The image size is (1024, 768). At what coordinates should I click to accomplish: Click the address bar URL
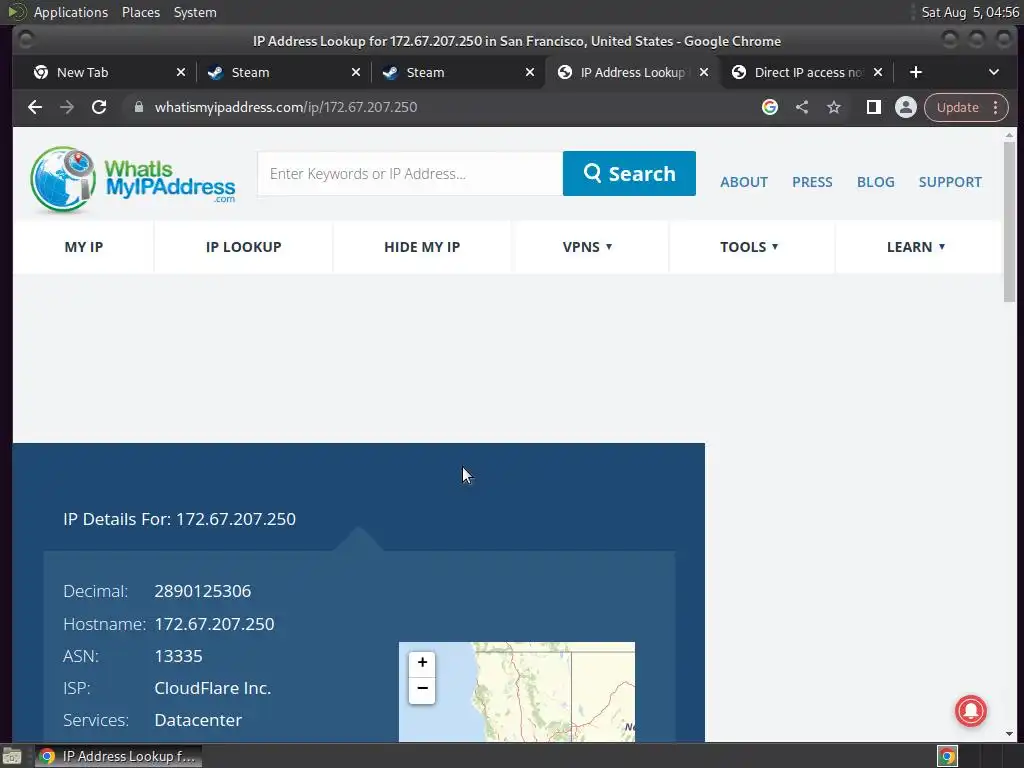click(x=285, y=107)
